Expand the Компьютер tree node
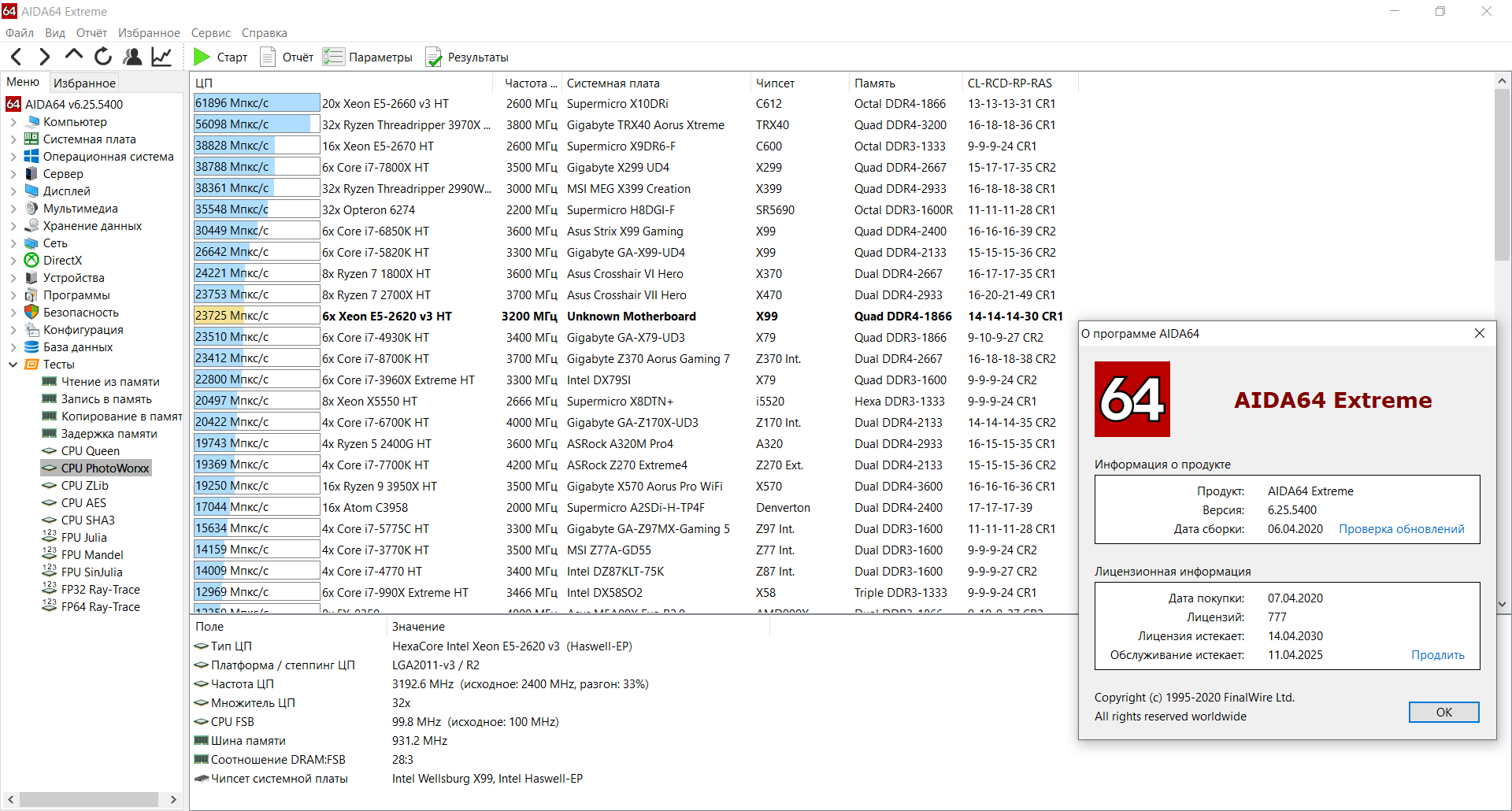This screenshot has width=1512, height=811. [x=13, y=122]
